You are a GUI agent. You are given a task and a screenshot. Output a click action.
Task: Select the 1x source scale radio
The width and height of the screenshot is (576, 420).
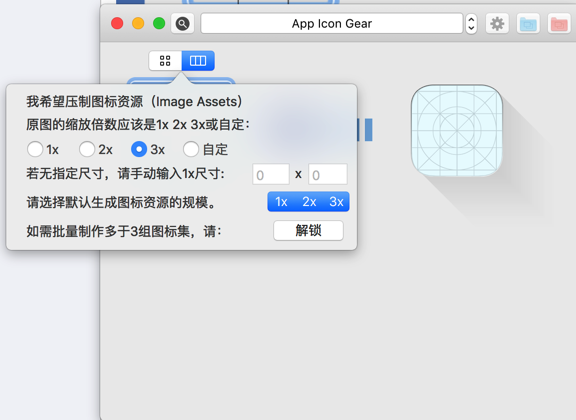coord(35,150)
